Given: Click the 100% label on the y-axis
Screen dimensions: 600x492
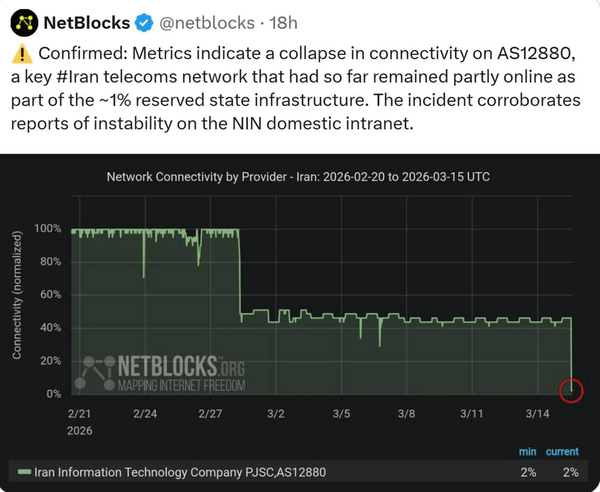Looking at the screenshot, I should (48, 229).
